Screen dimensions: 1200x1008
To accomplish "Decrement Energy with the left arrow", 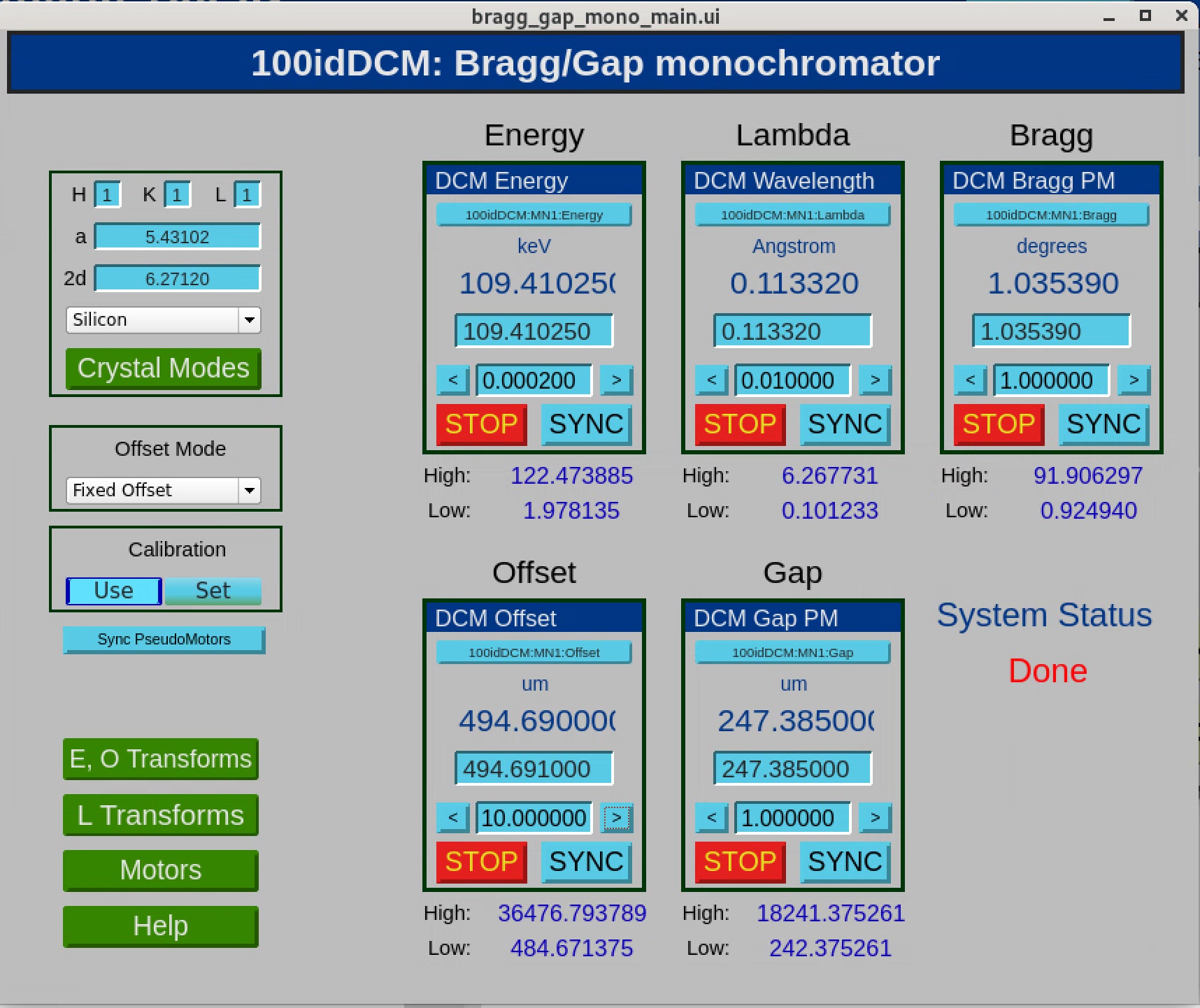I will [452, 380].
